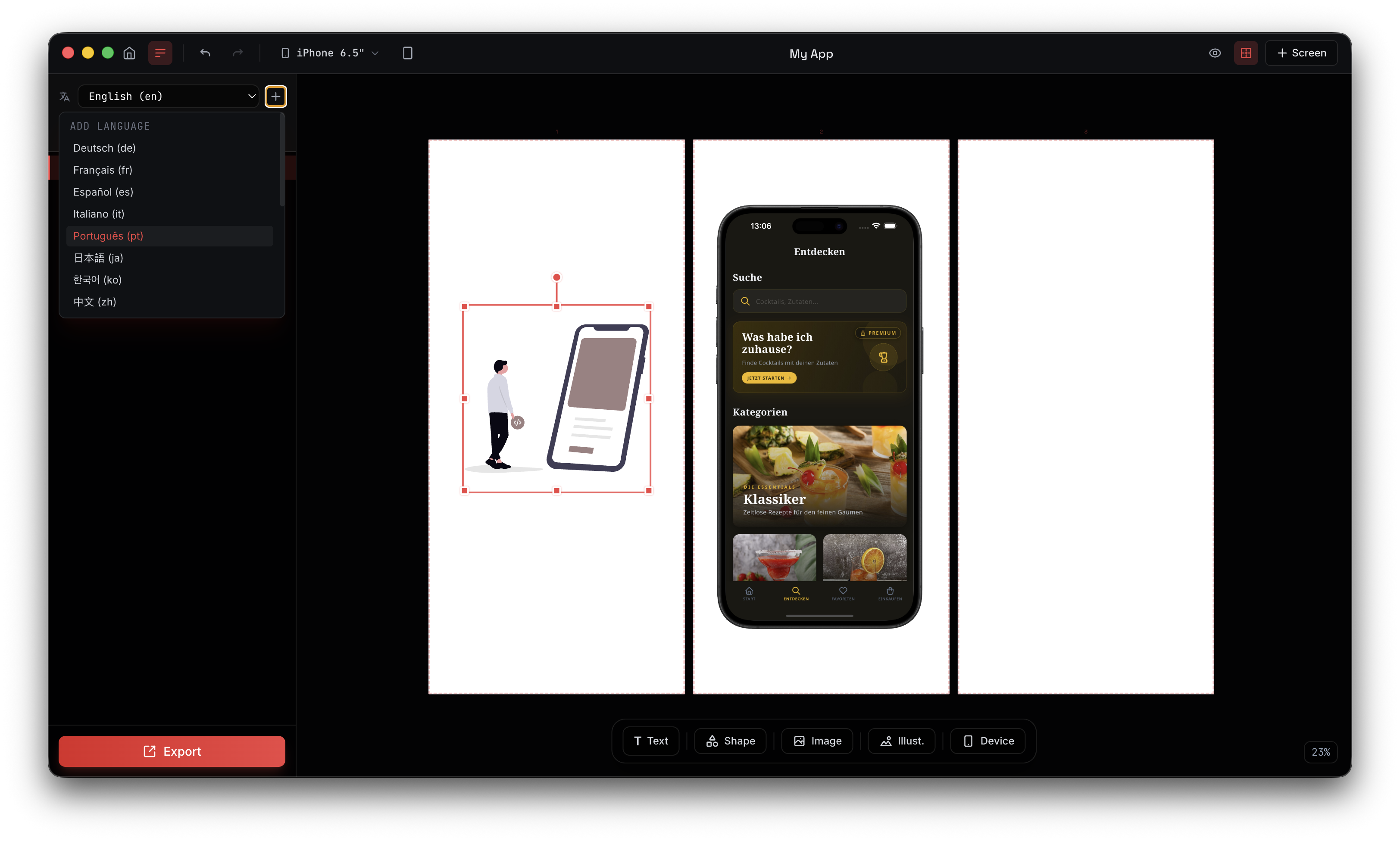Image resolution: width=1400 pixels, height=841 pixels.
Task: Select the Text tool
Action: point(650,741)
